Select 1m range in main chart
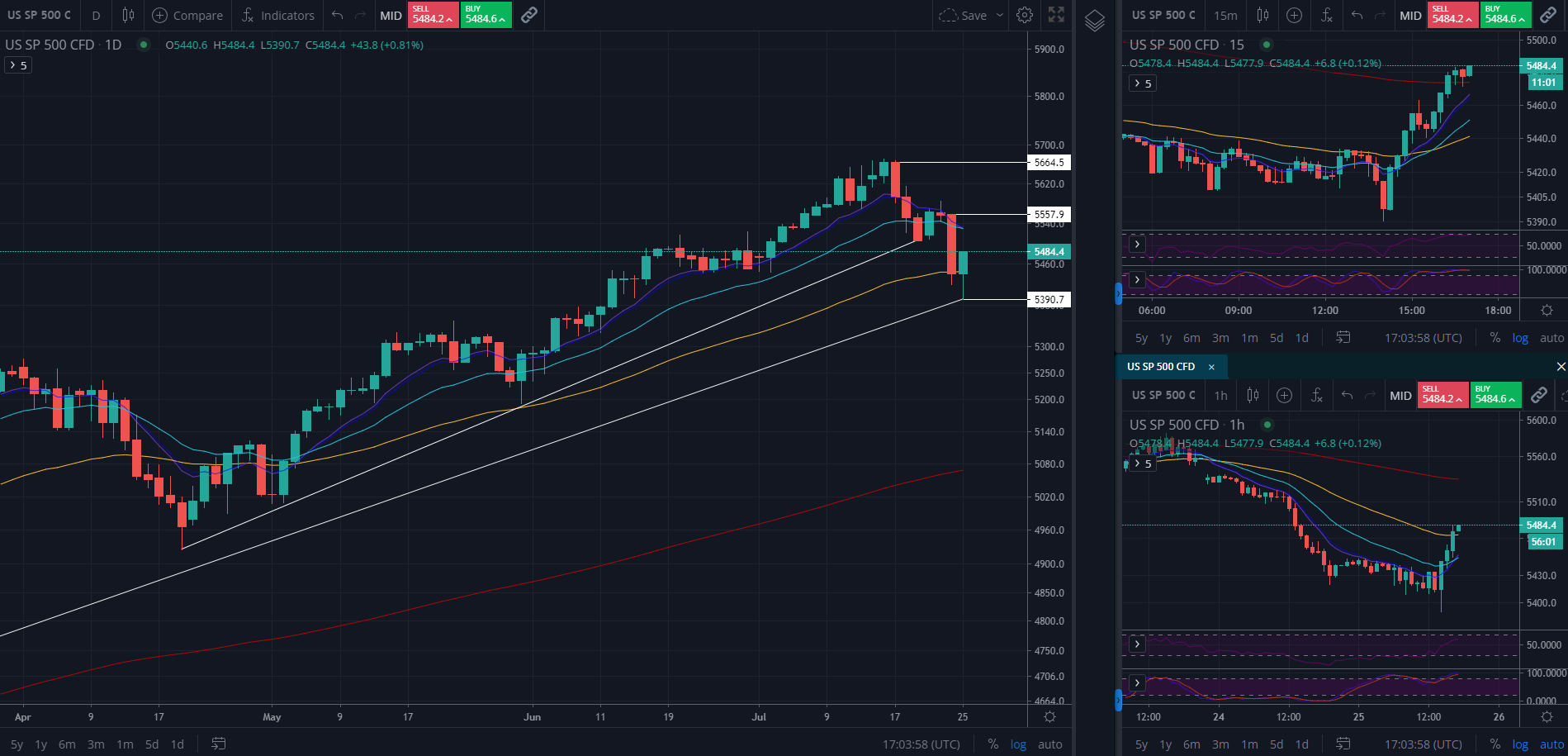 [125, 744]
